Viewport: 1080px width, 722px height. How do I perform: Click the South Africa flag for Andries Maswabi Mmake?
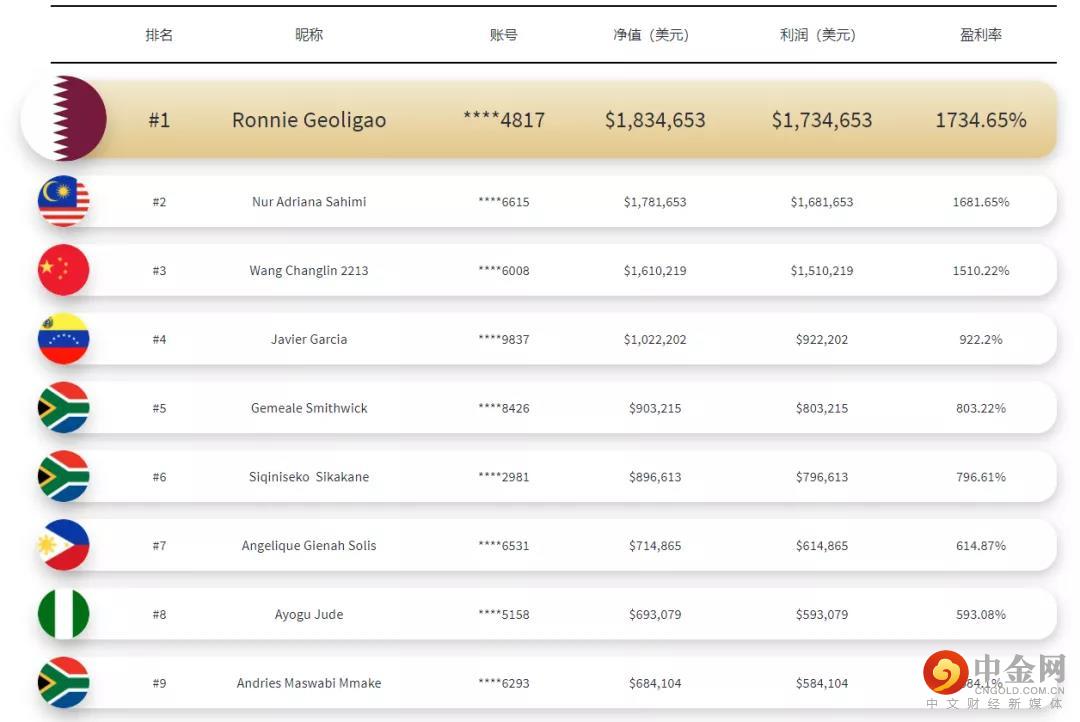click(63, 683)
